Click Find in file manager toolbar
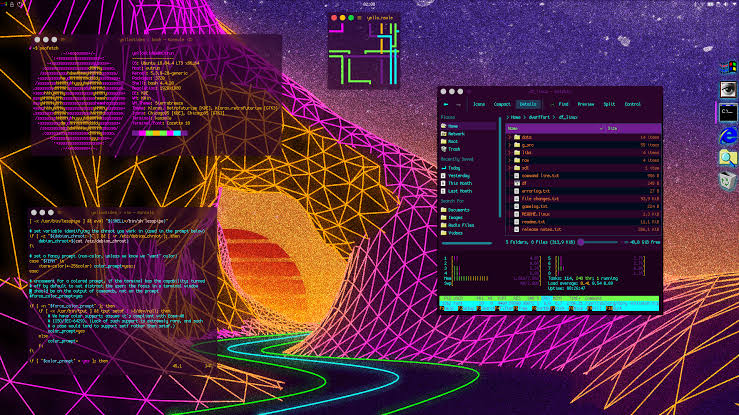The width and height of the screenshot is (739, 415). pos(563,104)
